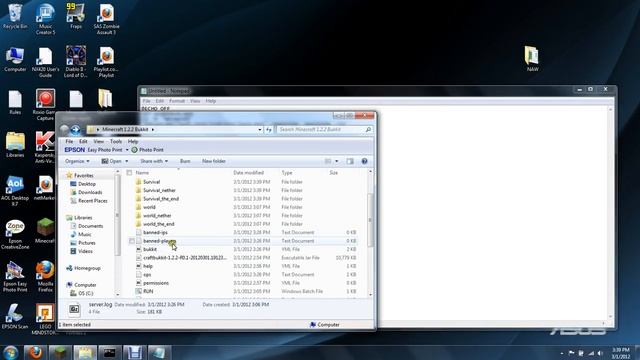The height and width of the screenshot is (360, 640).
Task: Open the Minecraft desktop shortcut
Action: pos(45,231)
